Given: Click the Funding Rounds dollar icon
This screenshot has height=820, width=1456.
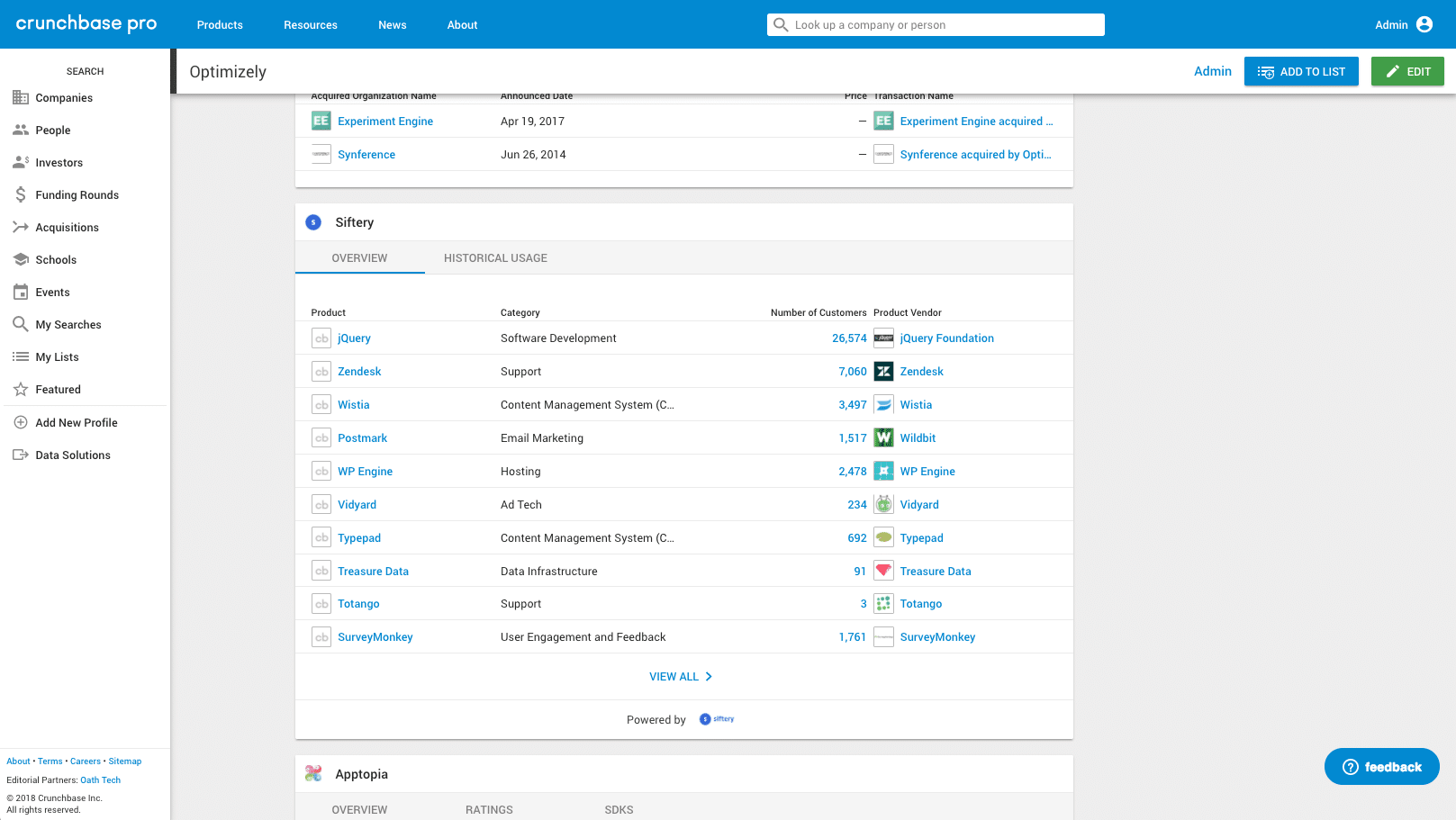Looking at the screenshot, I should (x=20, y=194).
